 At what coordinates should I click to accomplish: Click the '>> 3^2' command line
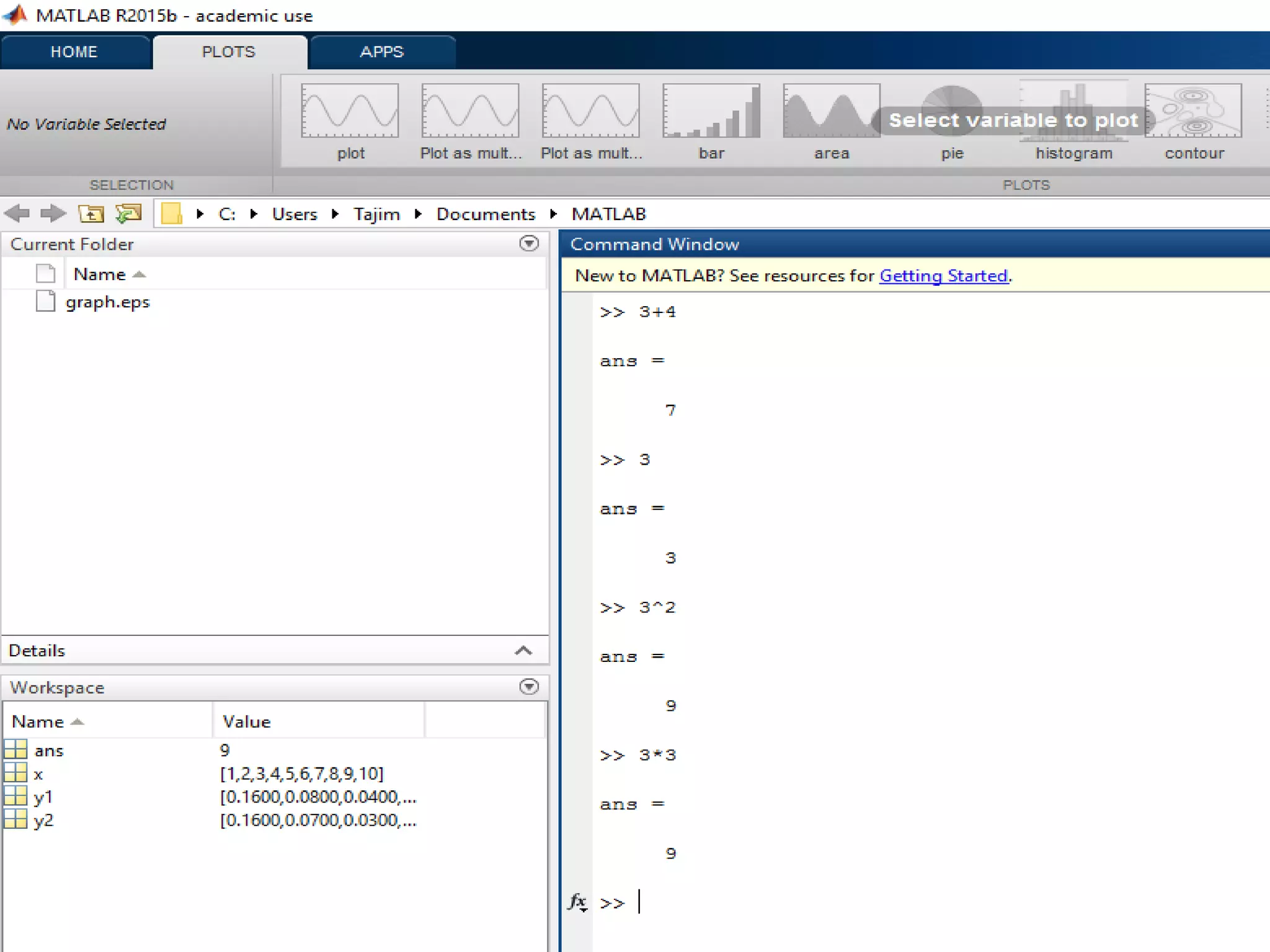[x=637, y=607]
